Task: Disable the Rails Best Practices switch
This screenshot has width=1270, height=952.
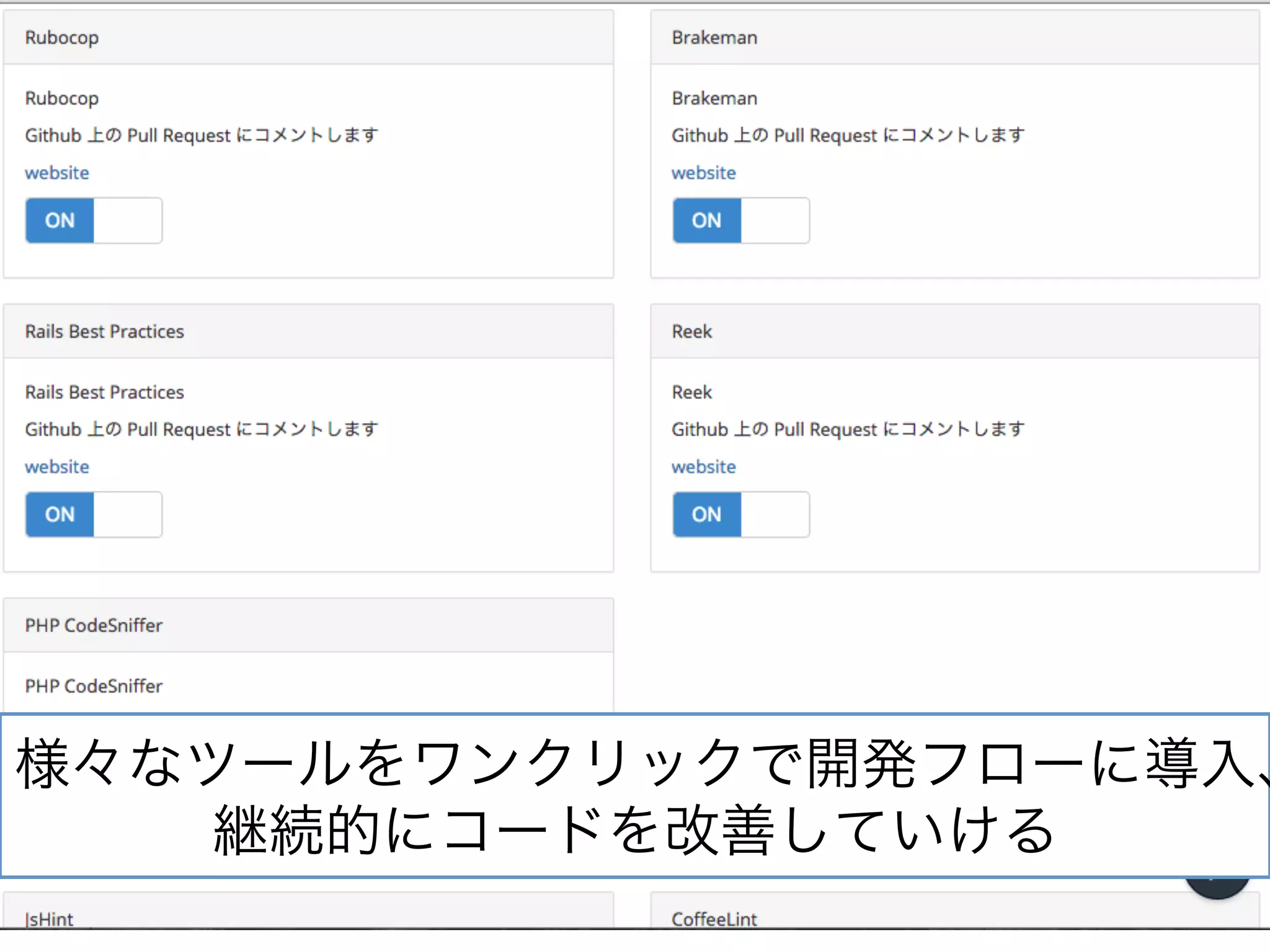Action: click(x=94, y=514)
